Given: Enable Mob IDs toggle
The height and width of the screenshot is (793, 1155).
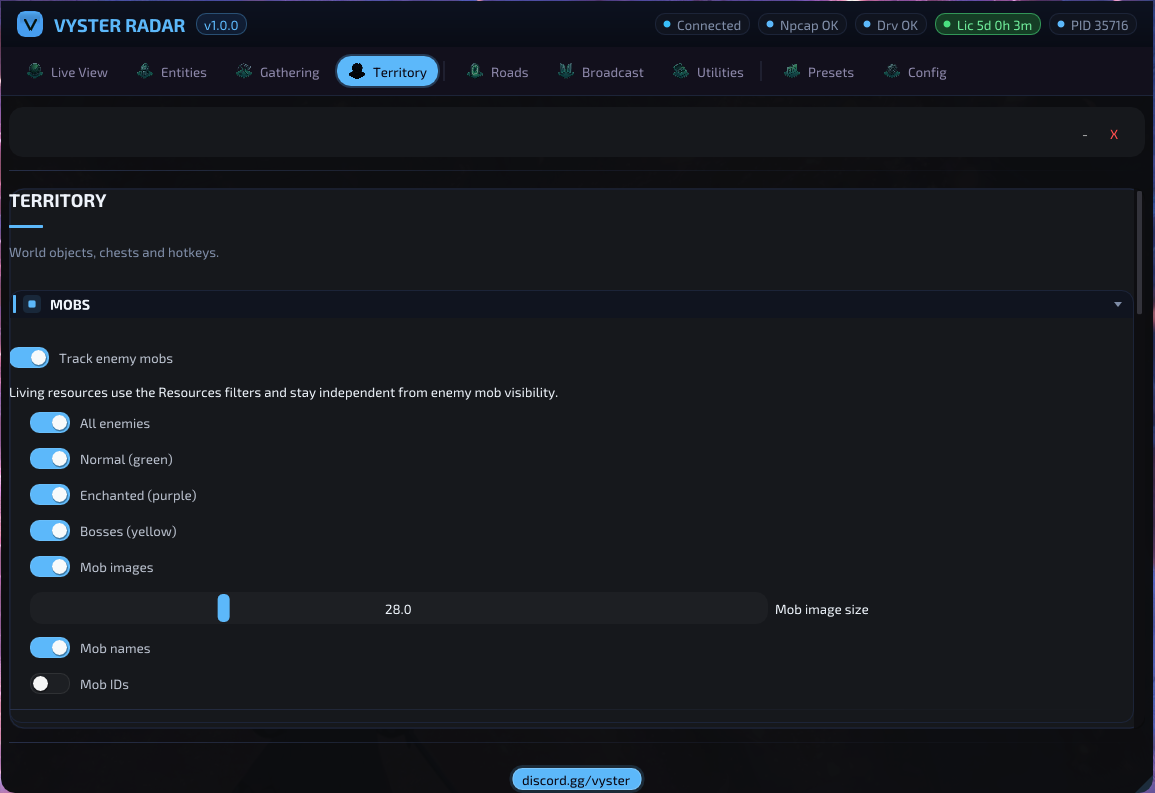Looking at the screenshot, I should 50,684.
